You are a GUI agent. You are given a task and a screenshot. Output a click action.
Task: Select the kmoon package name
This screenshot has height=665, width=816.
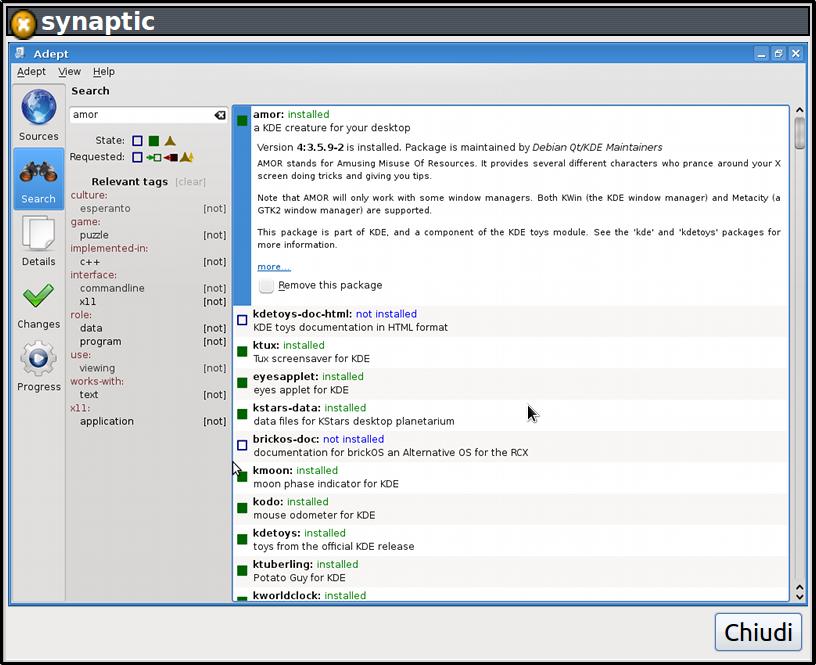click(273, 470)
